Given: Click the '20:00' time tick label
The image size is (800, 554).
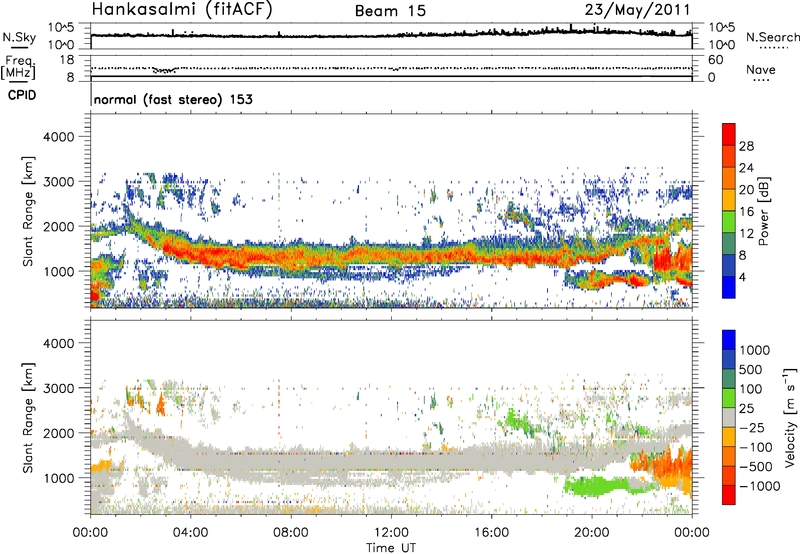Looking at the screenshot, I should point(592,533).
